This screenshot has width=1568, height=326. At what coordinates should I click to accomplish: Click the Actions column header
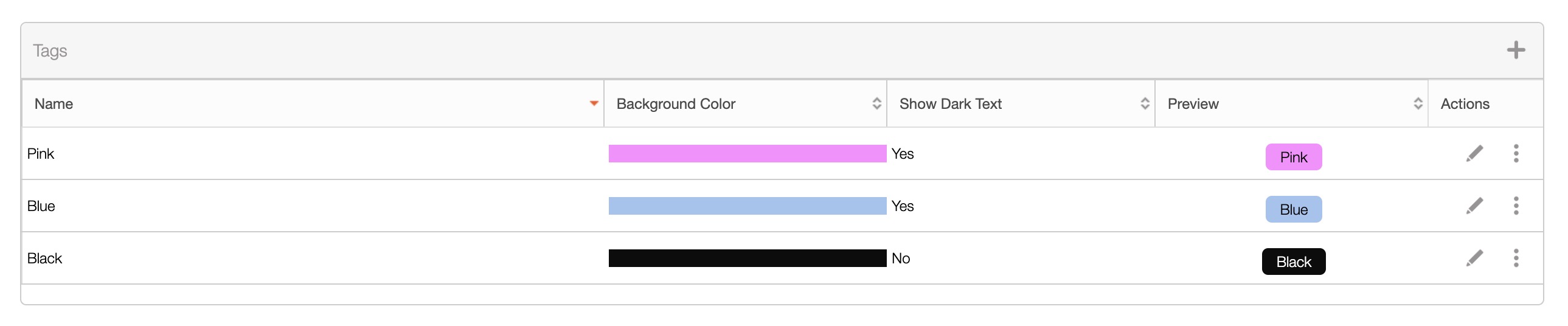pos(1465,104)
